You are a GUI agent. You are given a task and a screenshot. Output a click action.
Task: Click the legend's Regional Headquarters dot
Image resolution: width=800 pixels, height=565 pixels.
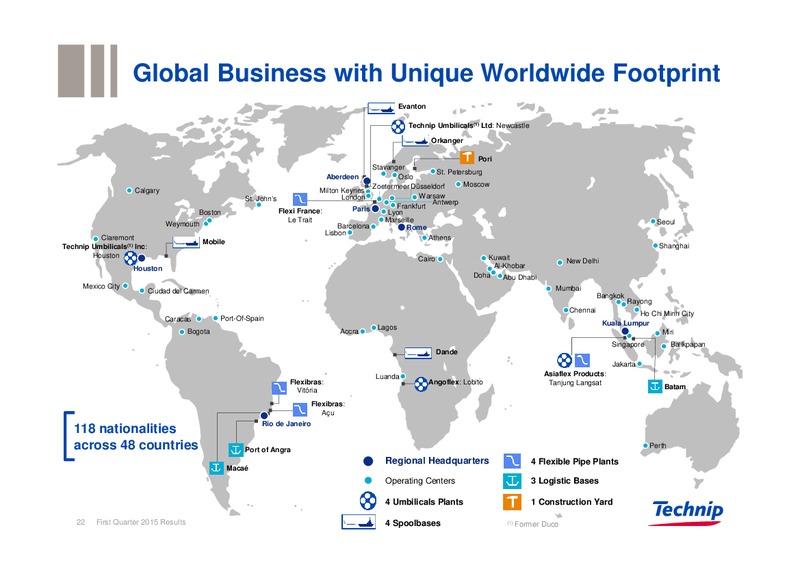pyautogui.click(x=368, y=461)
